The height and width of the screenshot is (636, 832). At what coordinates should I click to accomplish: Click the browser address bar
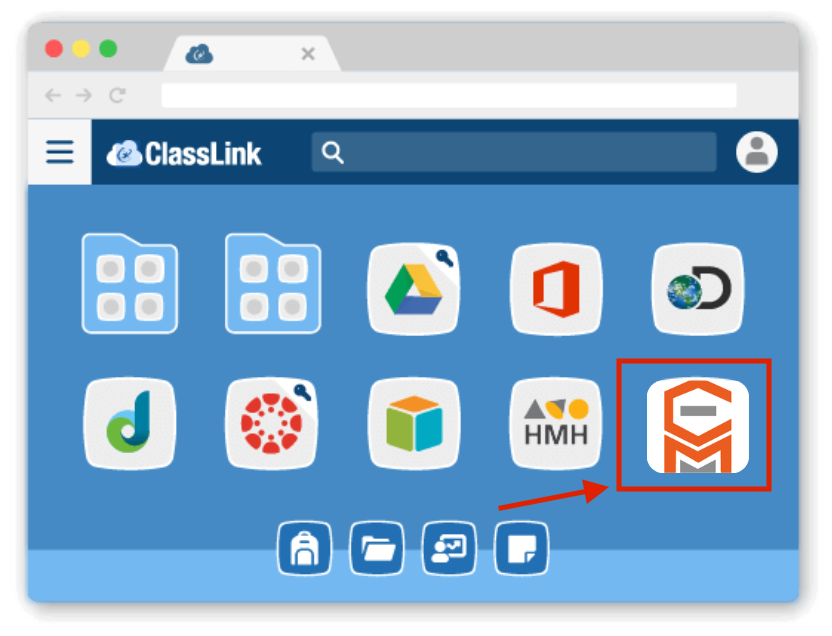pyautogui.click(x=449, y=95)
